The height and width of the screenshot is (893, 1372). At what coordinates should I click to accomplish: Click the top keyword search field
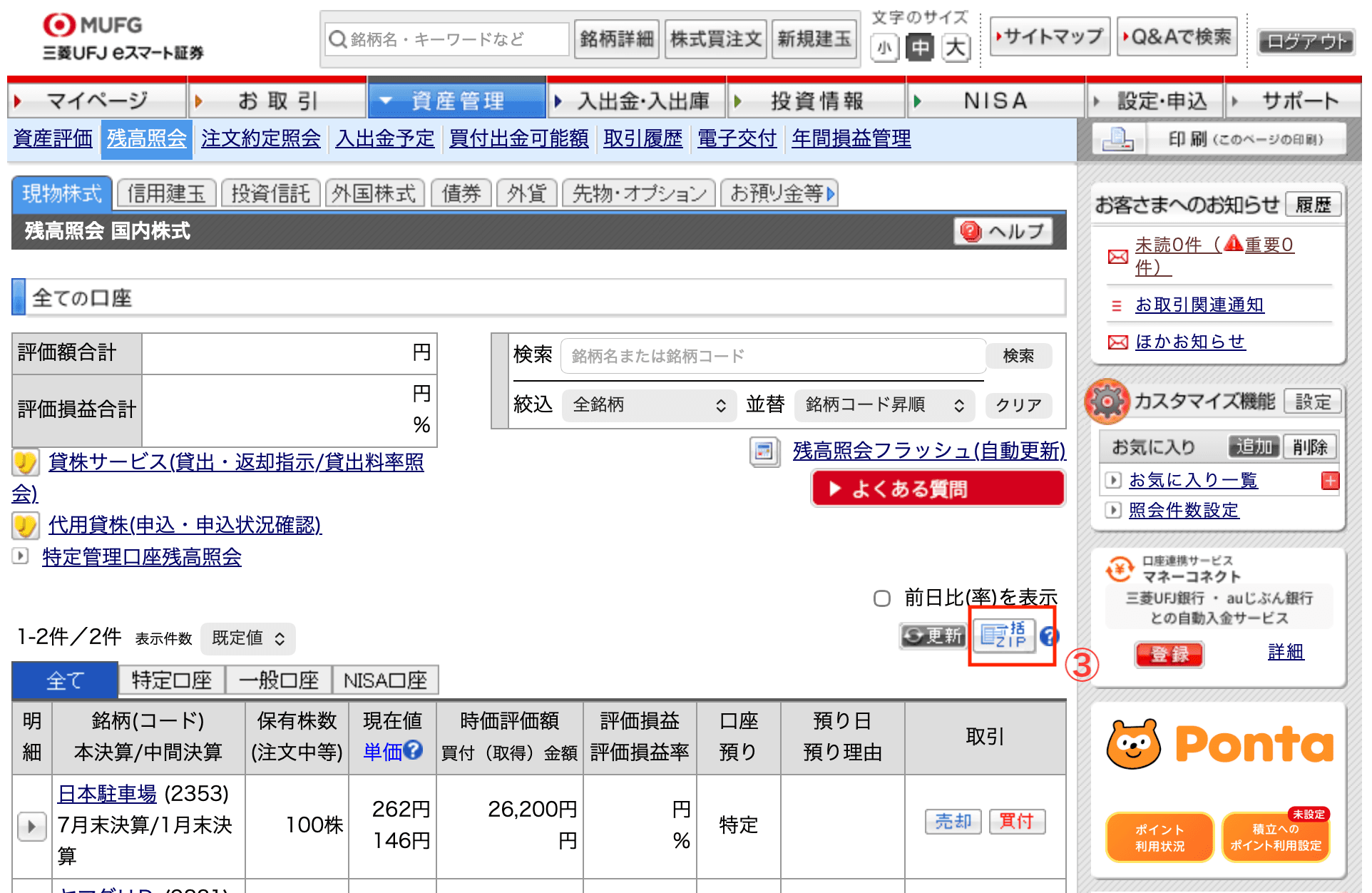[447, 39]
